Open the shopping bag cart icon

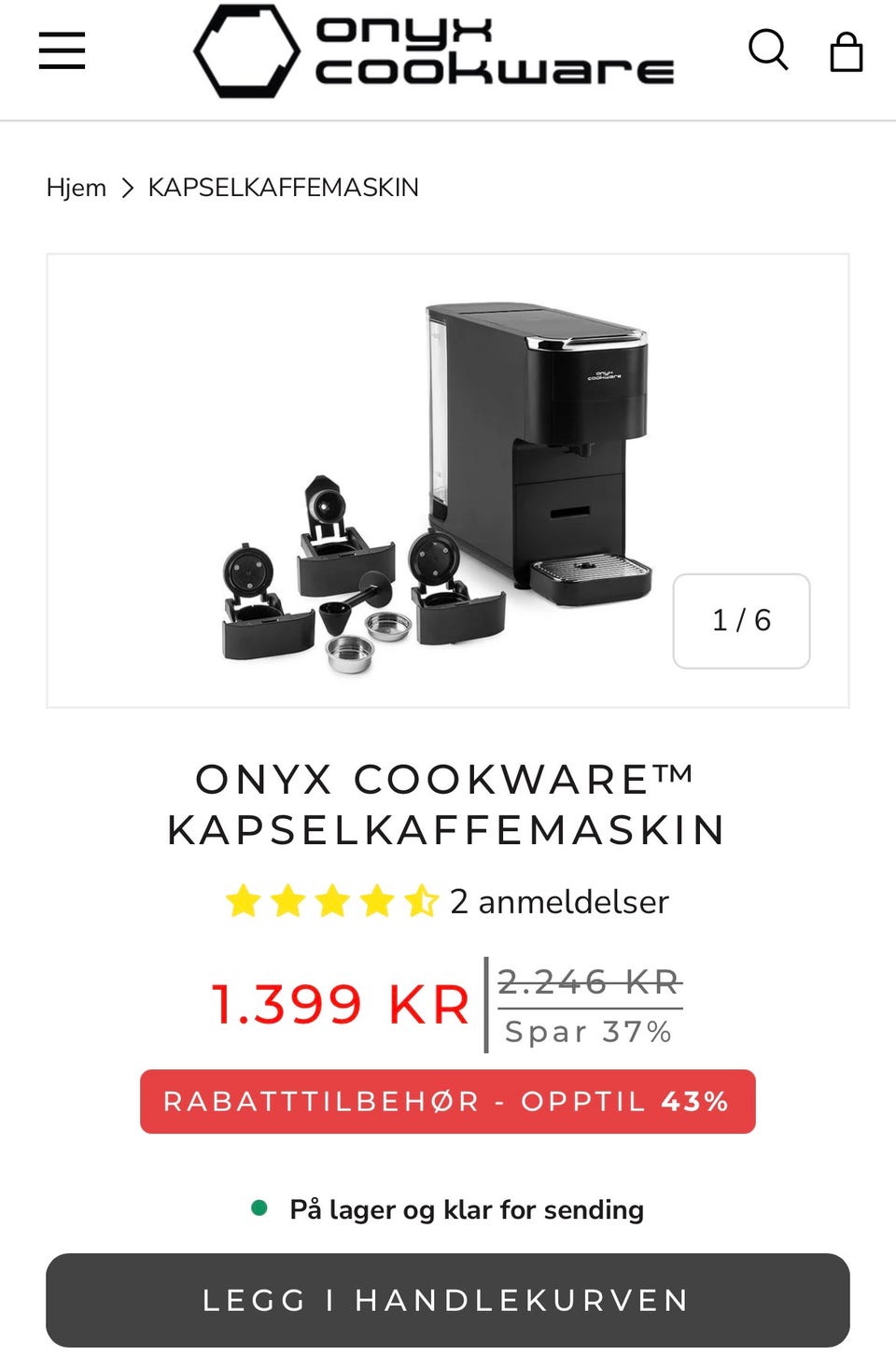pos(846,51)
